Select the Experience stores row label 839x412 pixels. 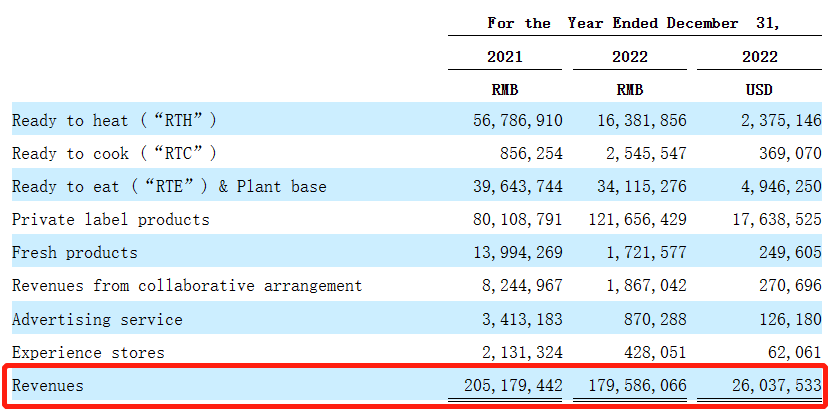point(88,352)
